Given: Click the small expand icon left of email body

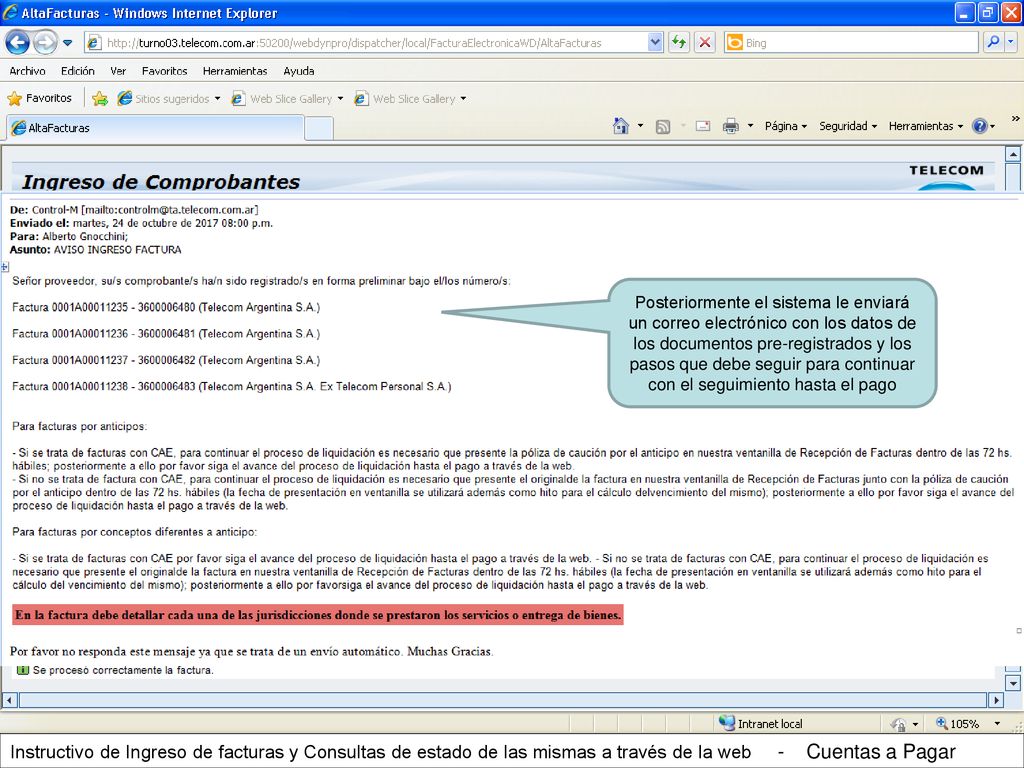Looking at the screenshot, I should (5, 266).
